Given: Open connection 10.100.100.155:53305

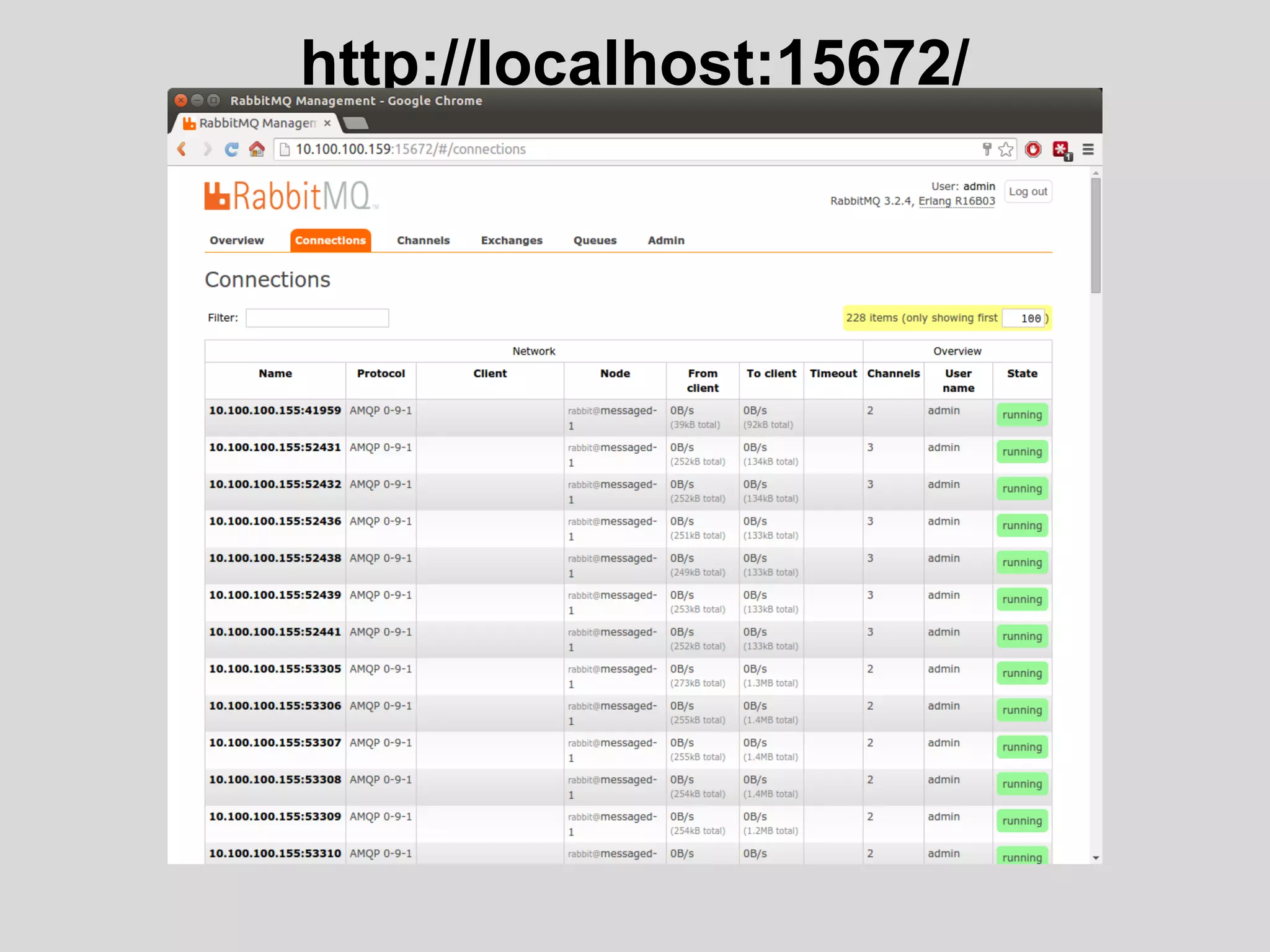Looking at the screenshot, I should point(275,669).
